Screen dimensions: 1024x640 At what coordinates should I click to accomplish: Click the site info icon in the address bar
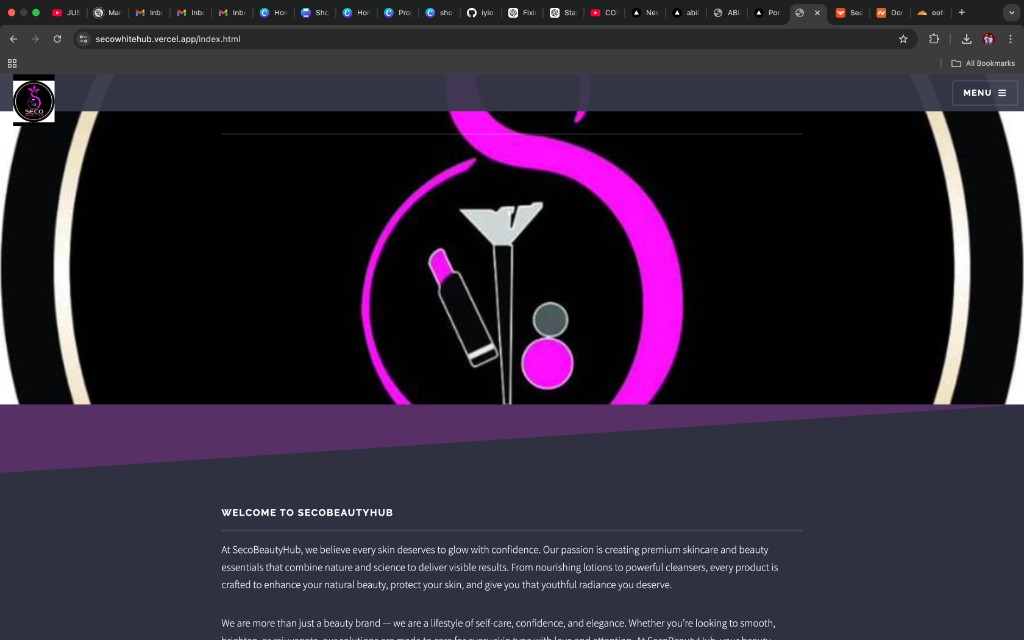point(82,38)
